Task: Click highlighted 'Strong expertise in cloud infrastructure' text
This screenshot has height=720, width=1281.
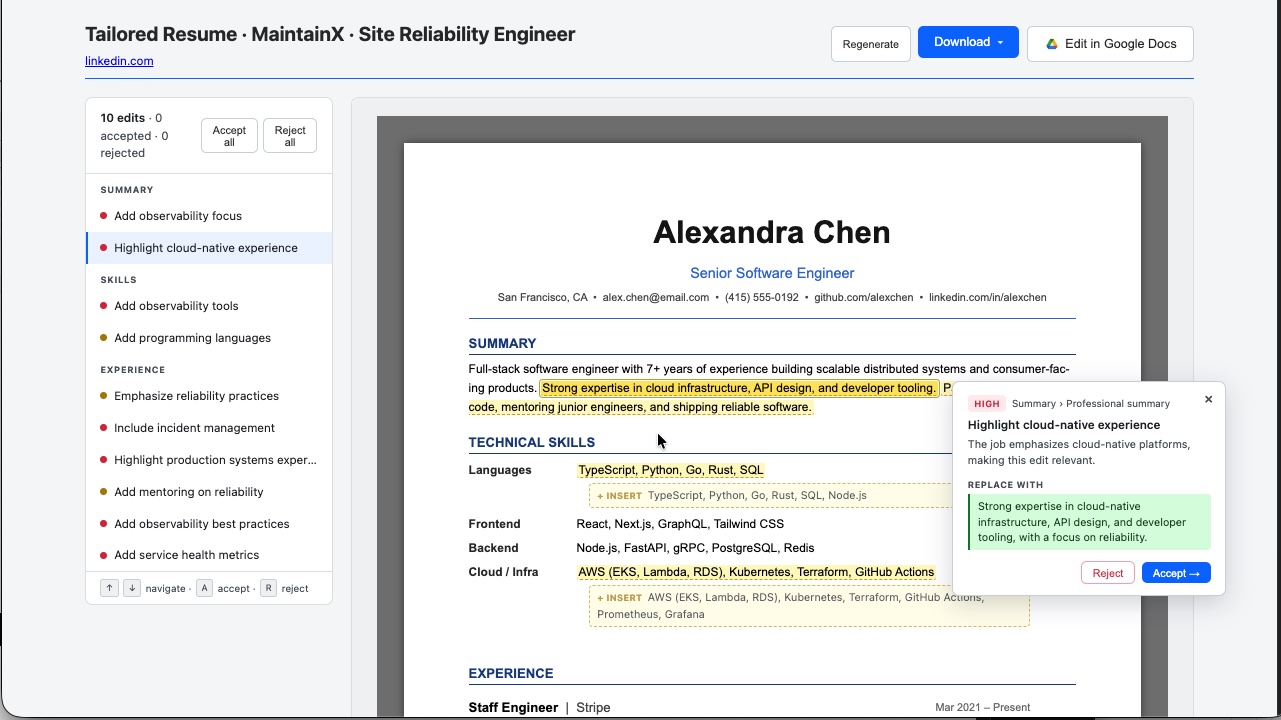Action: (739, 388)
